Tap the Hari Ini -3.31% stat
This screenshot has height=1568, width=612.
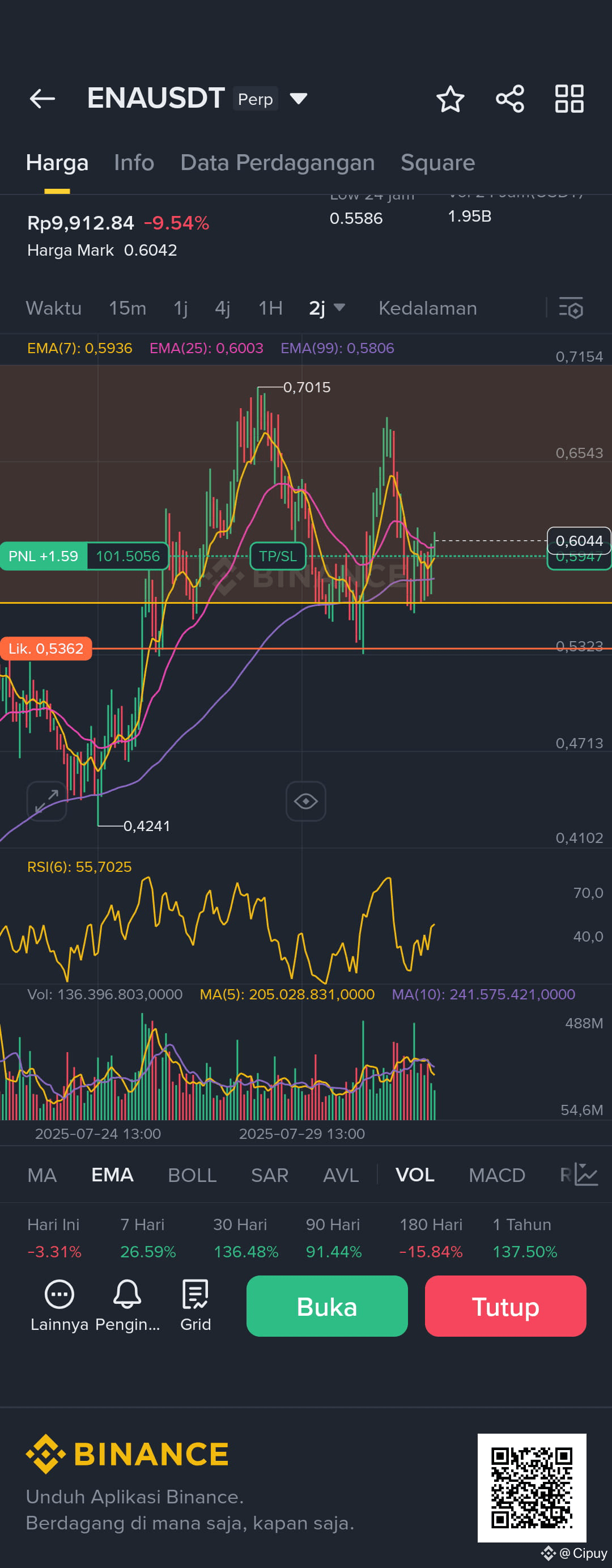[54, 1238]
